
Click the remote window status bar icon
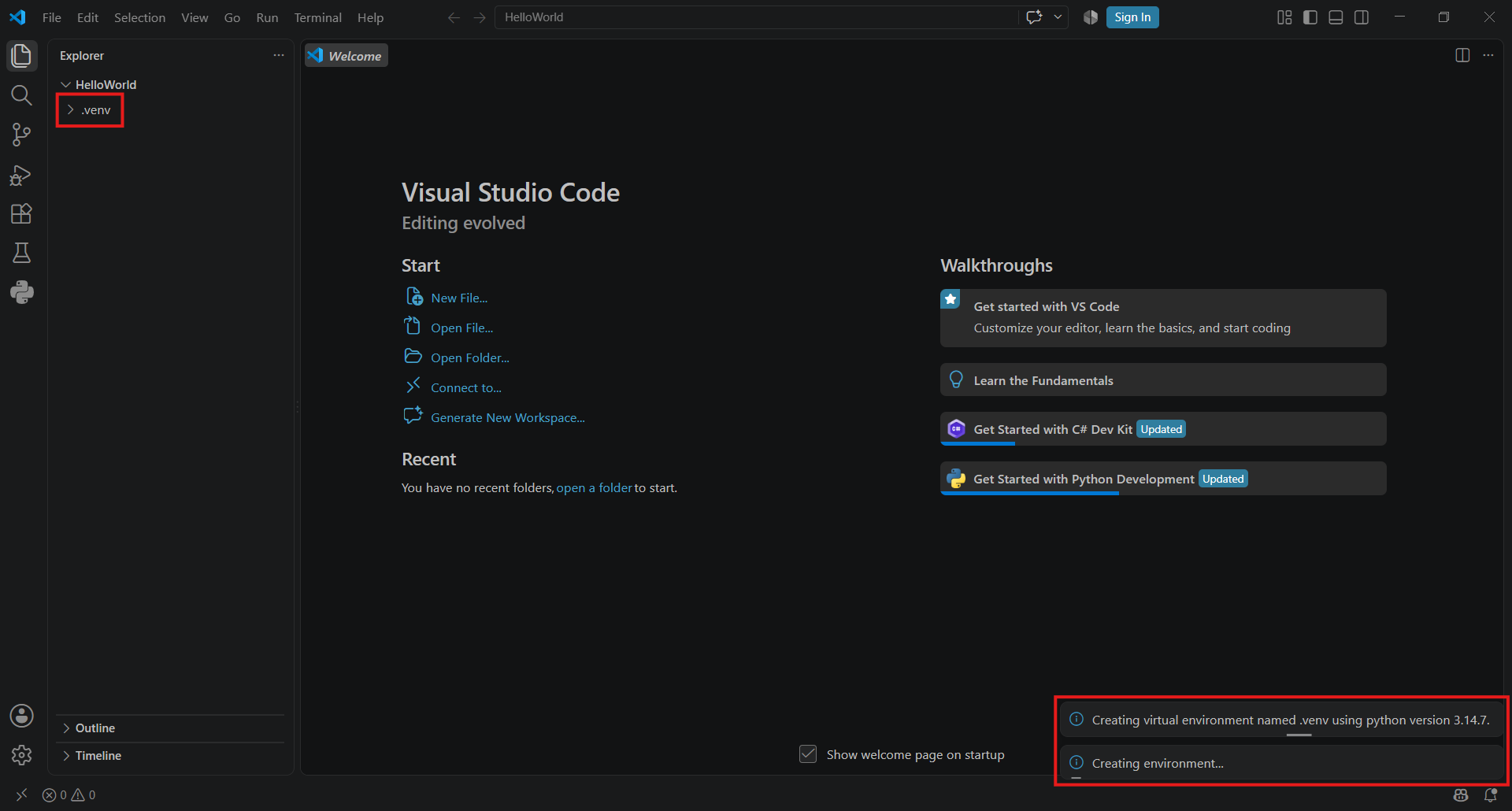(x=21, y=795)
